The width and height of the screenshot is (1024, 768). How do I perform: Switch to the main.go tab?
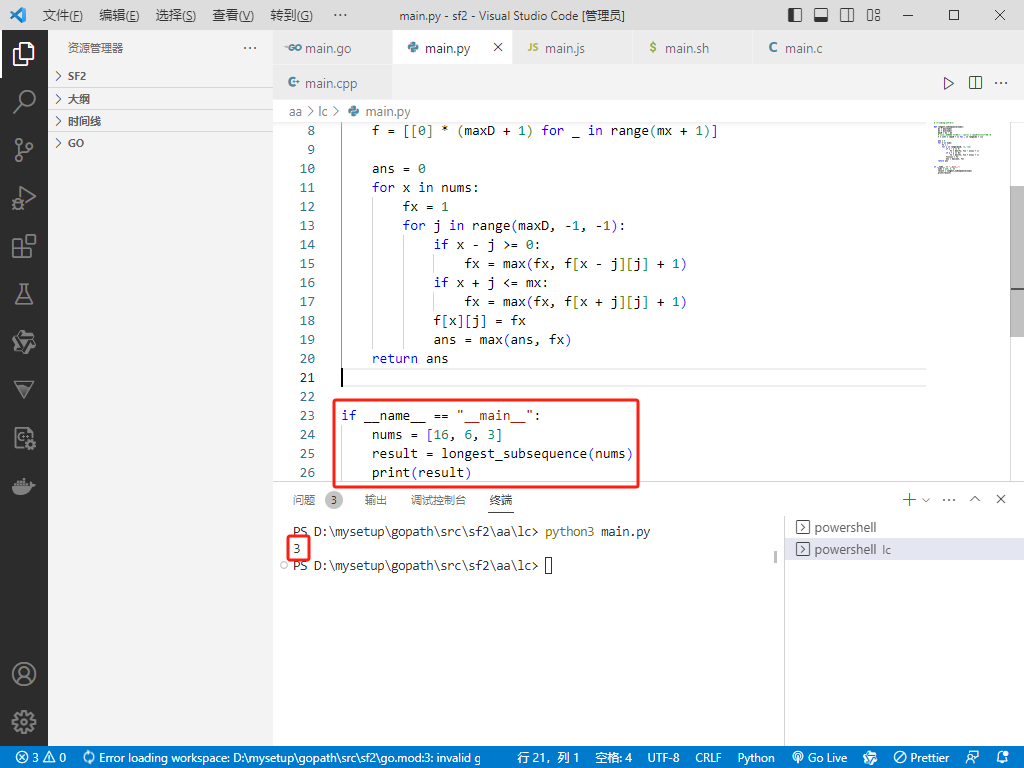click(332, 48)
